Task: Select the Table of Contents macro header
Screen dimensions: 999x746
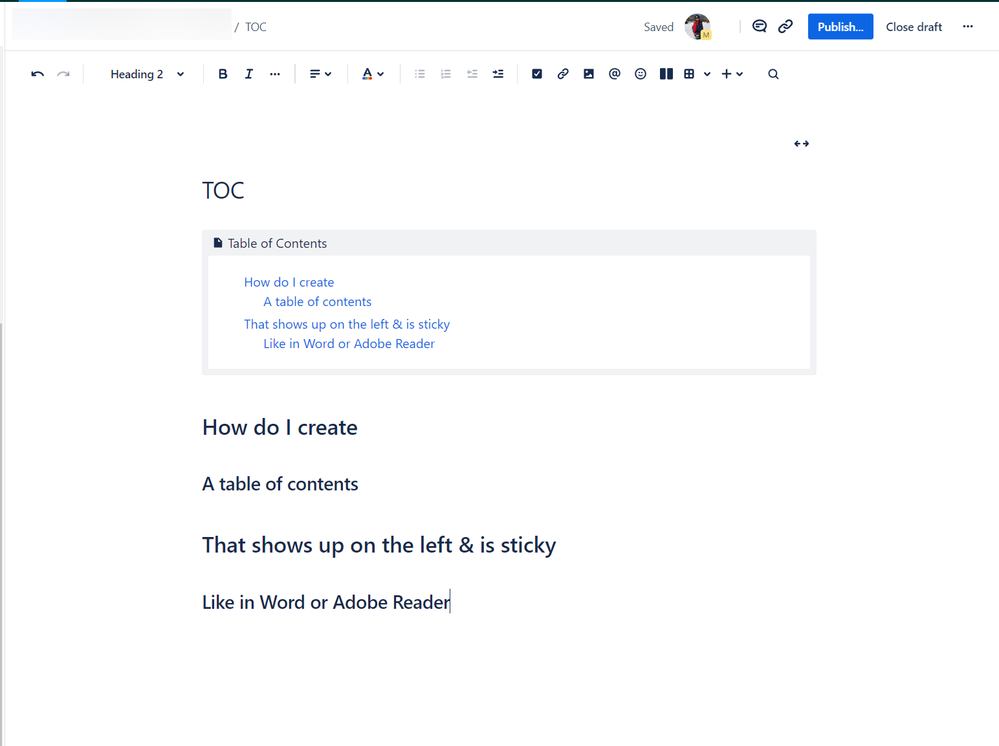Action: click(509, 243)
